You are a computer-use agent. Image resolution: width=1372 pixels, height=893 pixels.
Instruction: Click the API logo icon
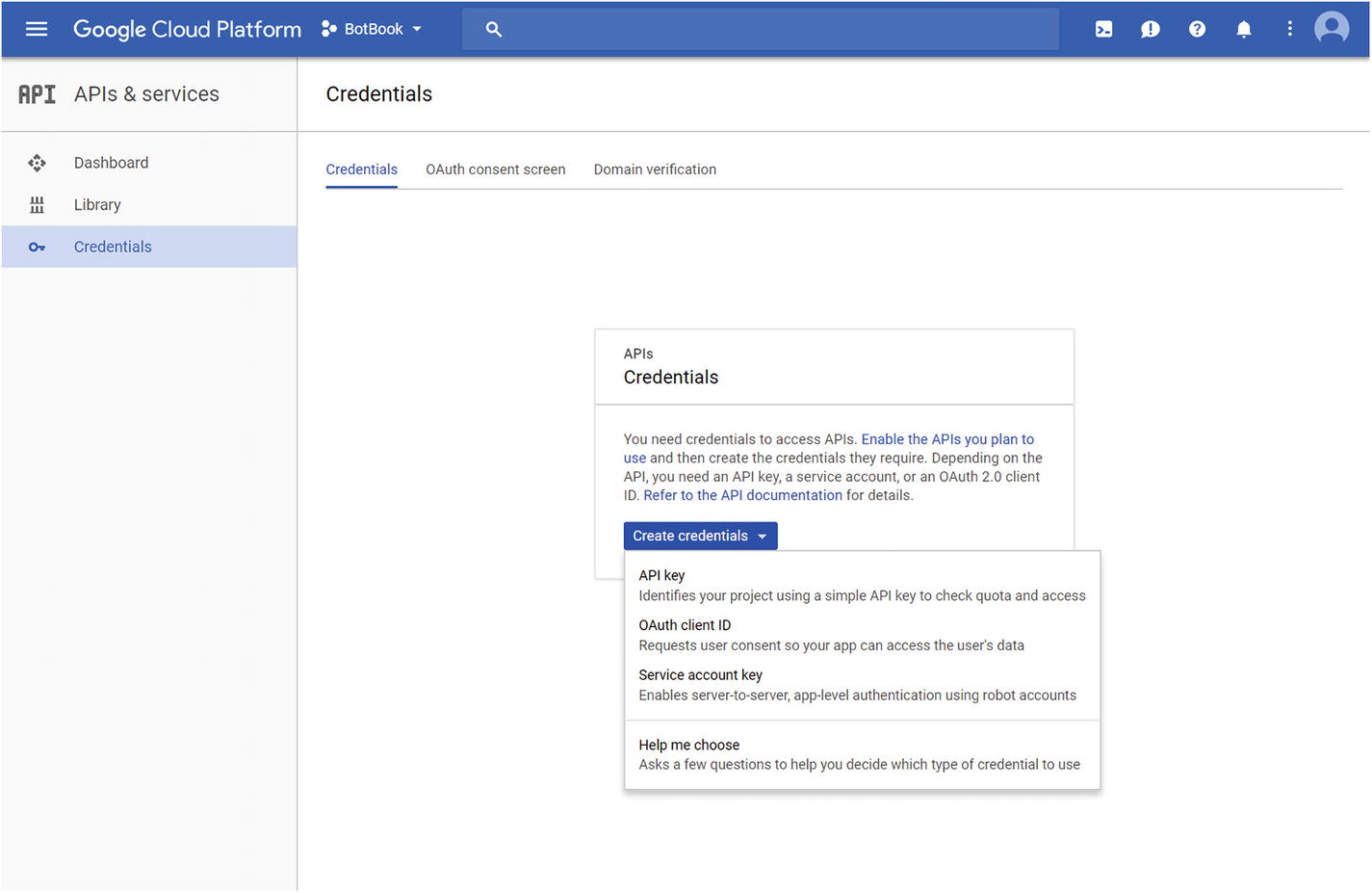pyautogui.click(x=37, y=94)
